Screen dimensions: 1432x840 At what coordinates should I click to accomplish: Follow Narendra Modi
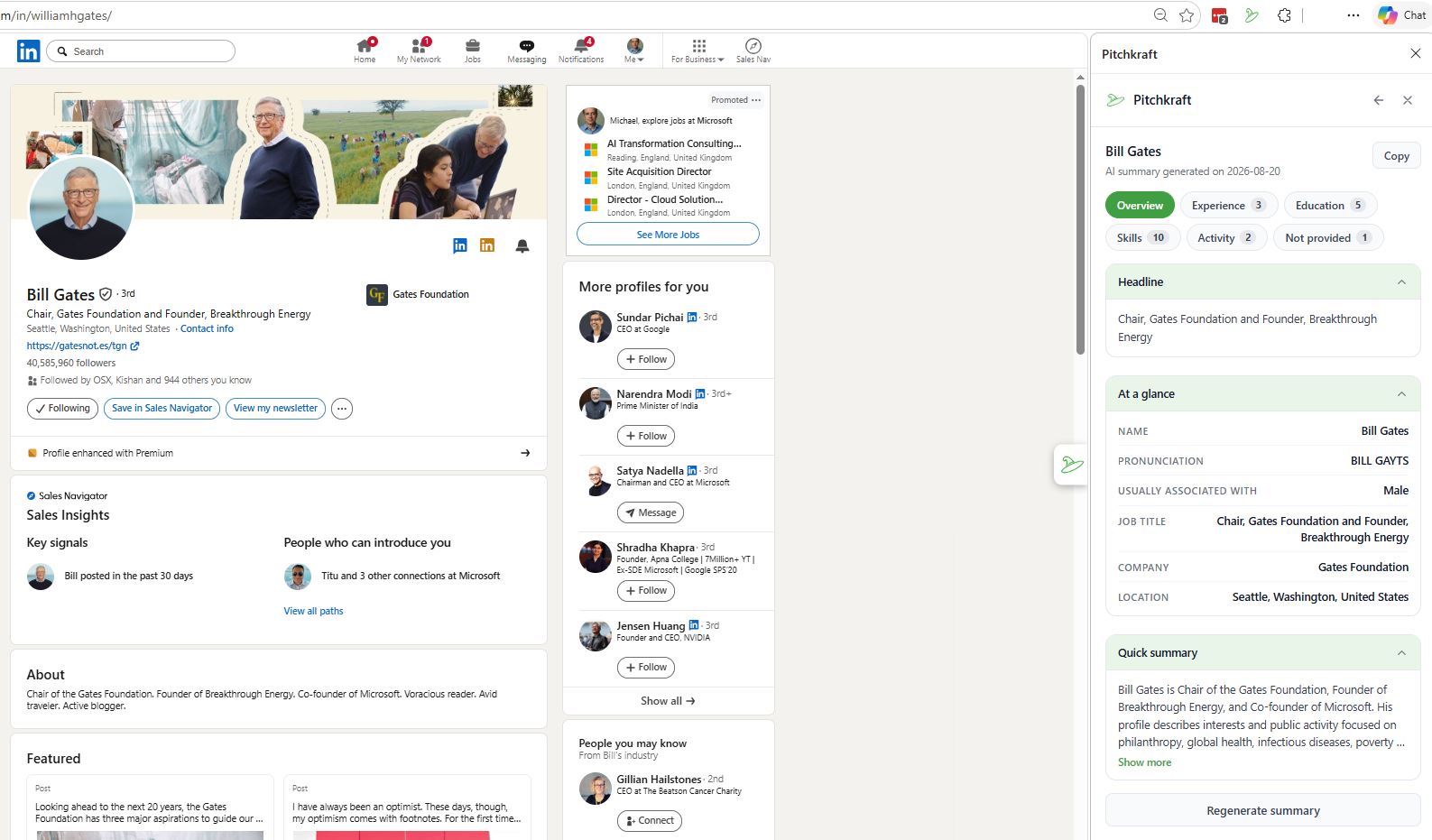tap(646, 436)
